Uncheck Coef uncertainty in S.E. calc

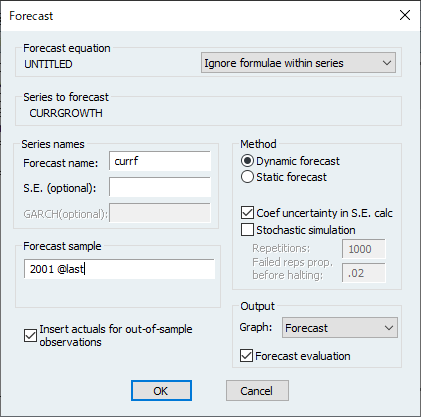click(247, 213)
